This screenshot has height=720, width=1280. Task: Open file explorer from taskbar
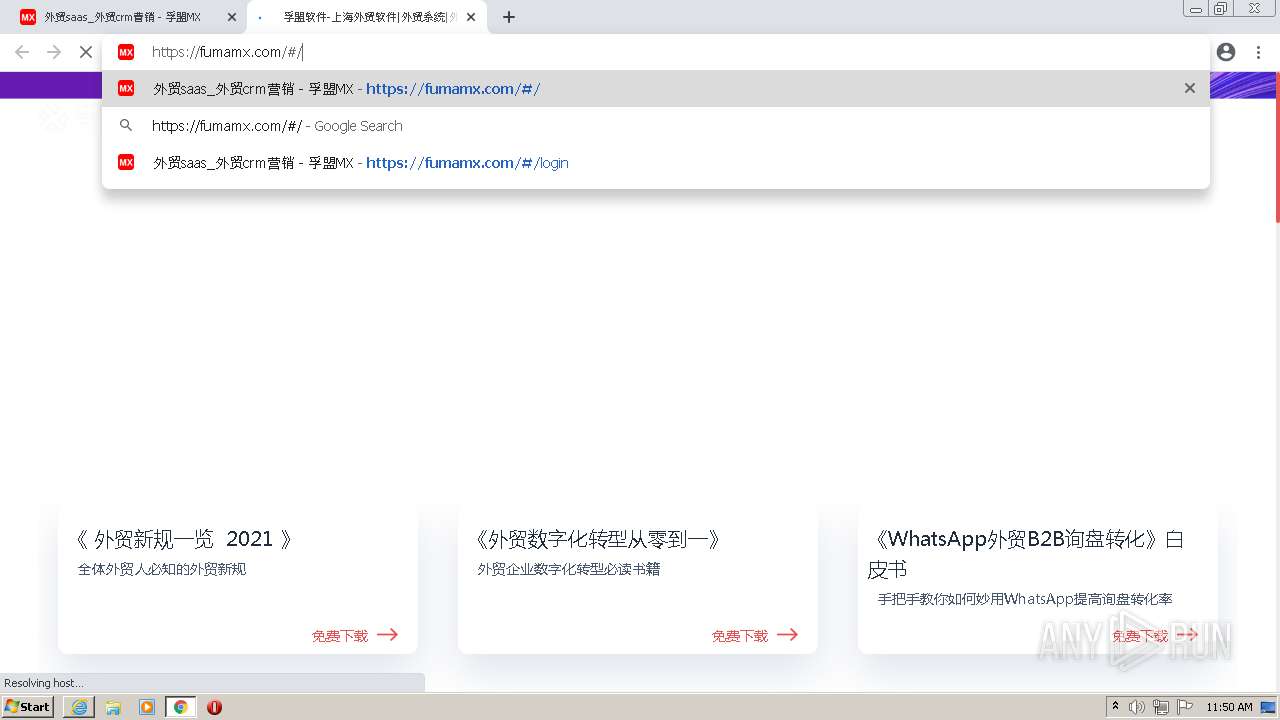click(x=113, y=707)
